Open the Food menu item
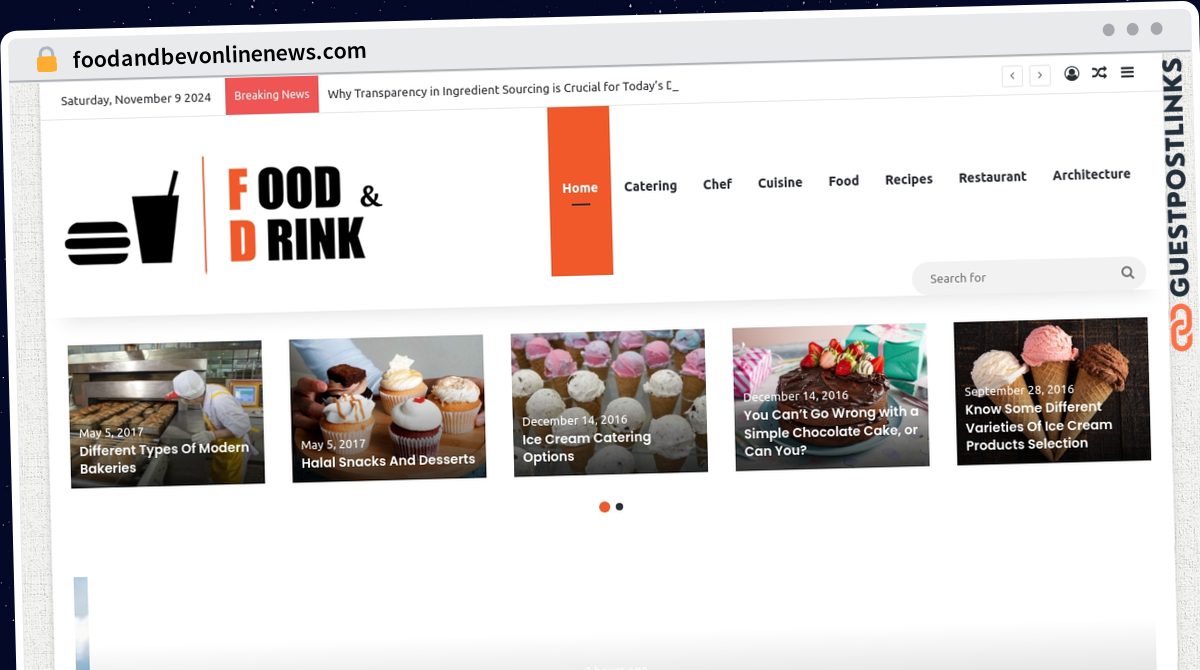Screen dimensions: 1200x670 pyautogui.click(x=844, y=181)
